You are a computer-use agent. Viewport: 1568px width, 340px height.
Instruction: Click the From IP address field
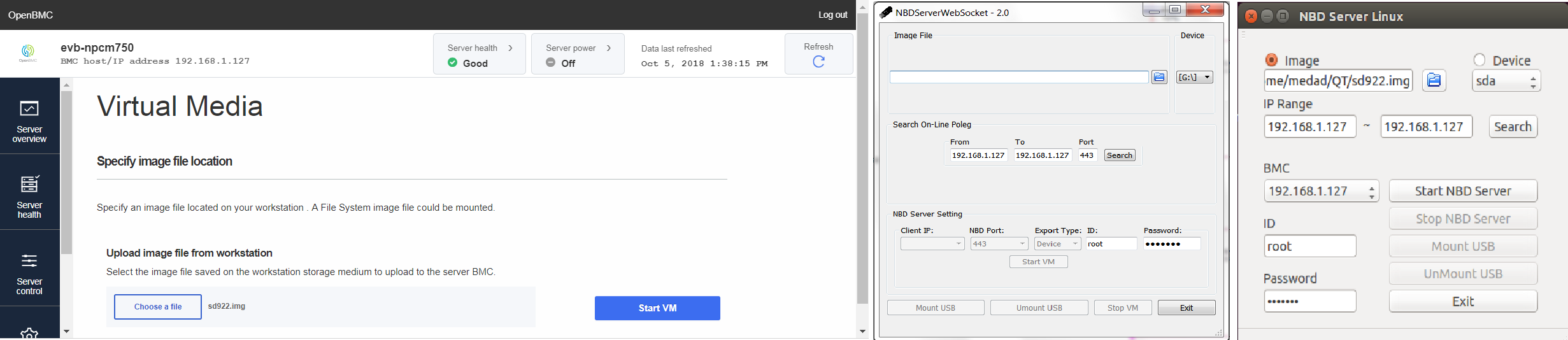click(978, 155)
